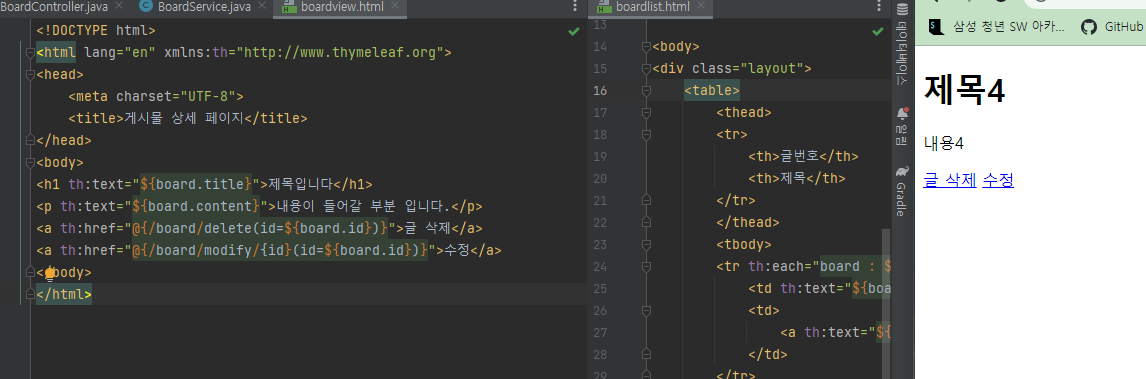
Task: Click the green inspection checkmark in boardlist.html
Action: tap(878, 31)
